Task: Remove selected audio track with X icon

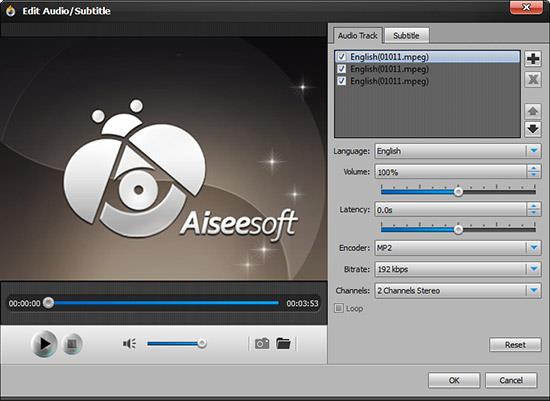Action: [533, 80]
